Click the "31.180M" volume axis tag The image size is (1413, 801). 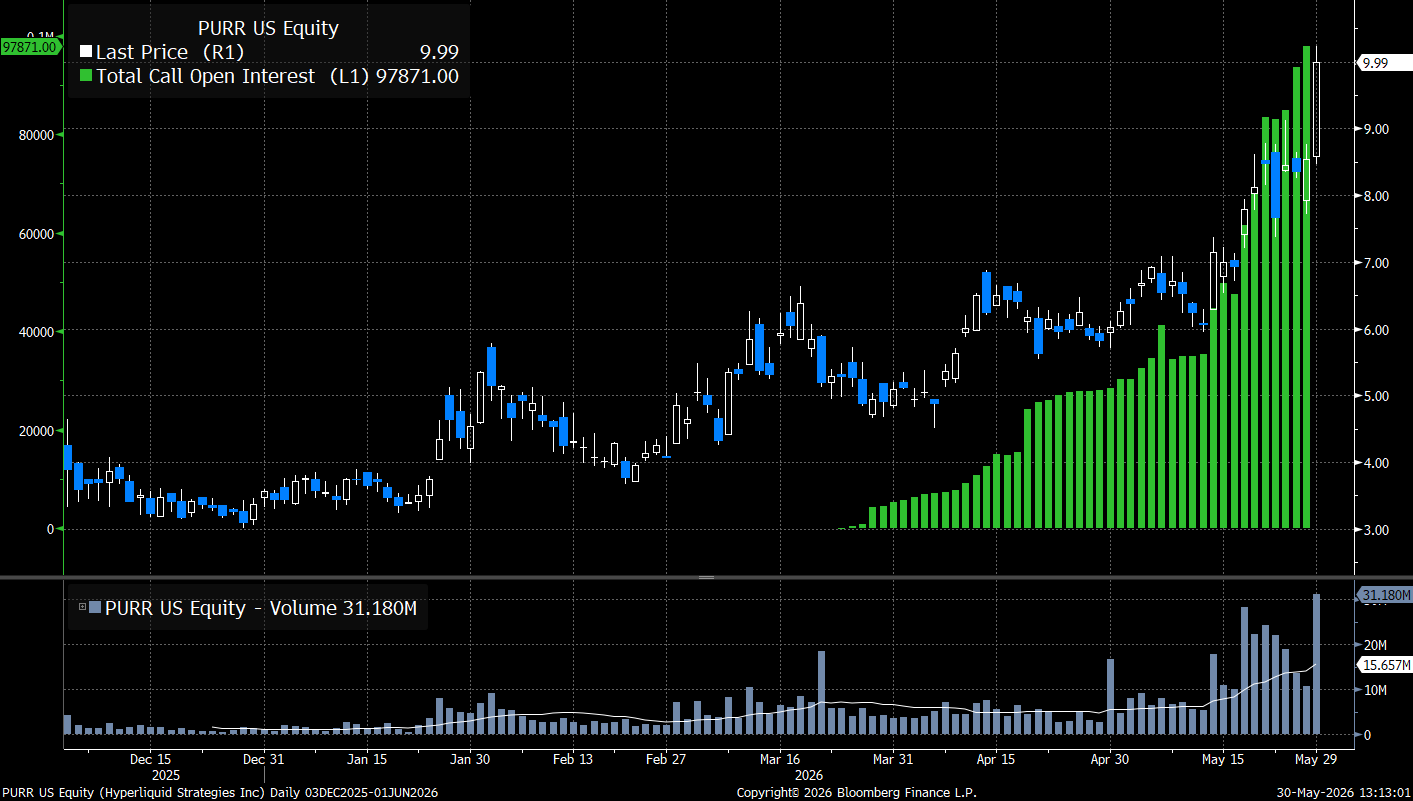pos(1385,595)
